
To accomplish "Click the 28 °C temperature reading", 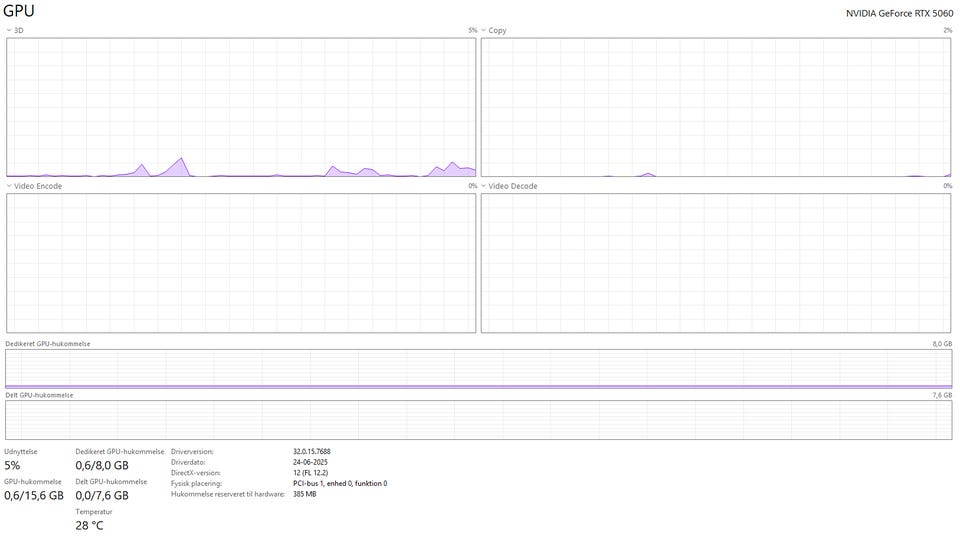I will 89,526.
